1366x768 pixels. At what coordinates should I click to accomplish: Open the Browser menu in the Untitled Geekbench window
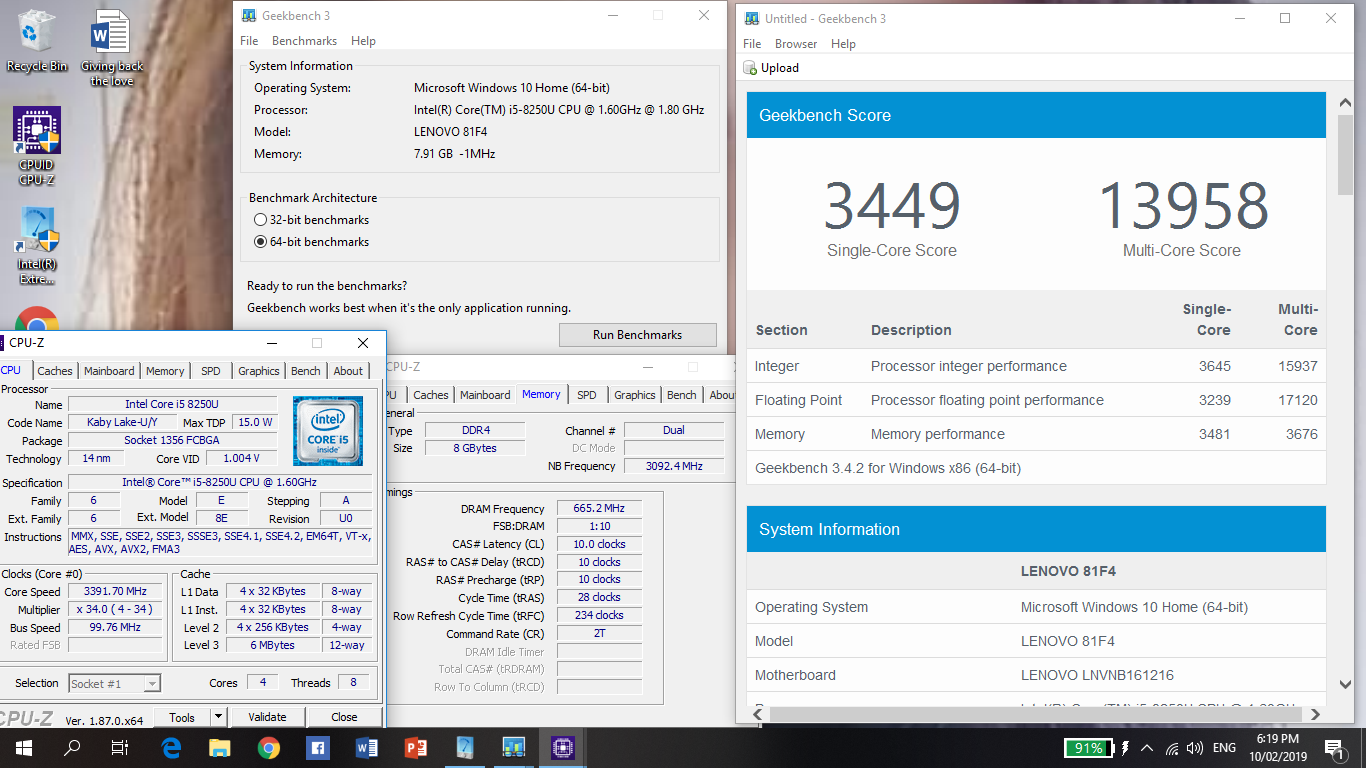(796, 44)
